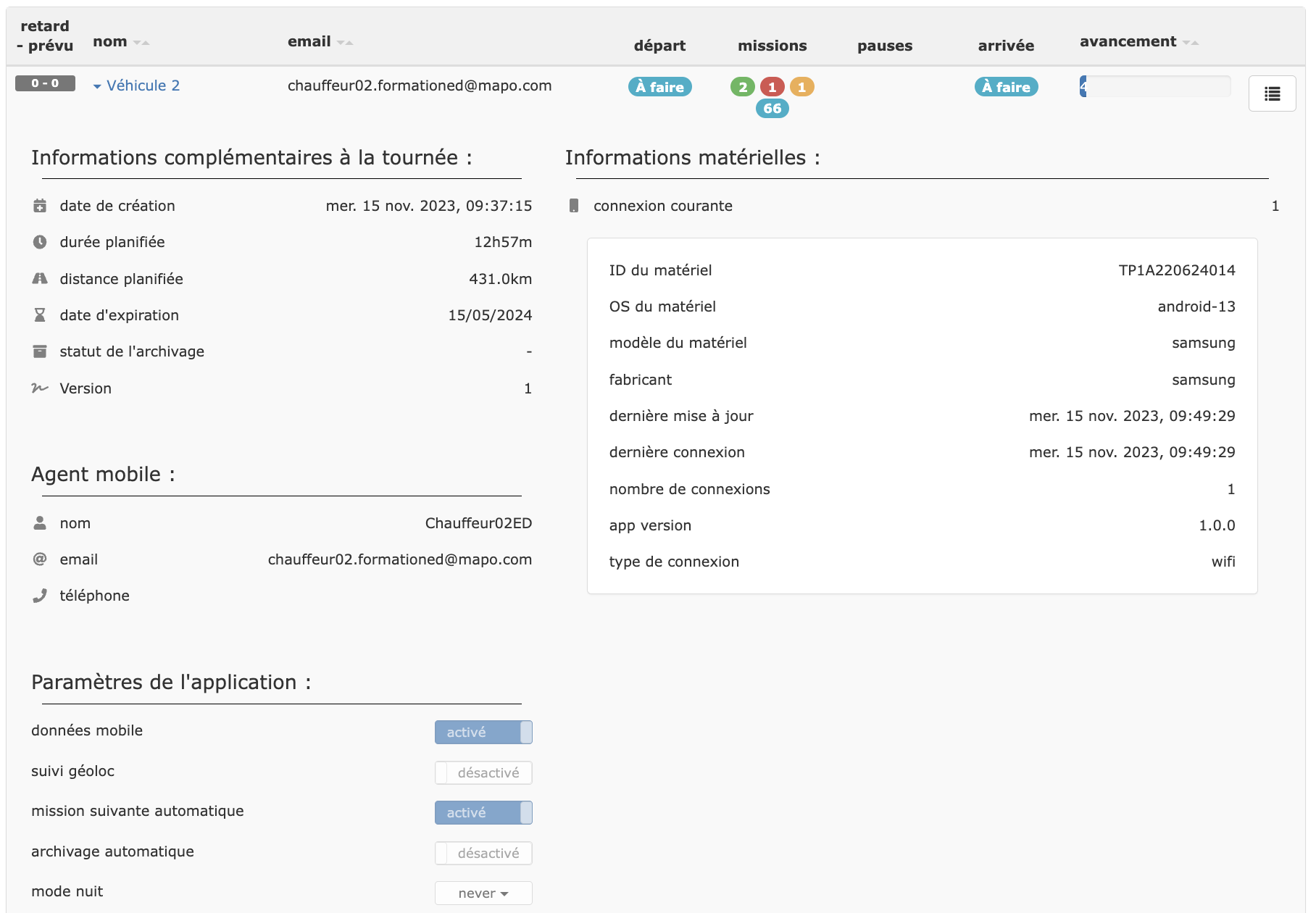Click the phone icon beside téléphone

tap(40, 595)
